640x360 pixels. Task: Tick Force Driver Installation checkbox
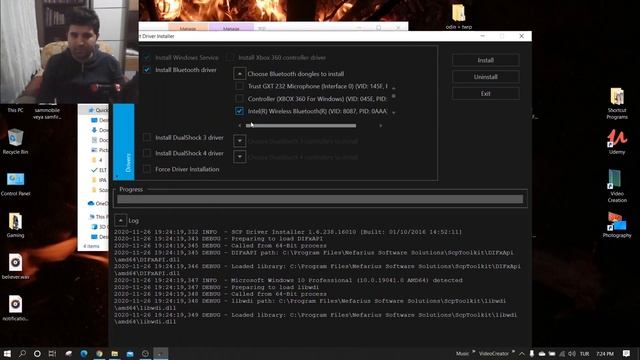coord(147,169)
